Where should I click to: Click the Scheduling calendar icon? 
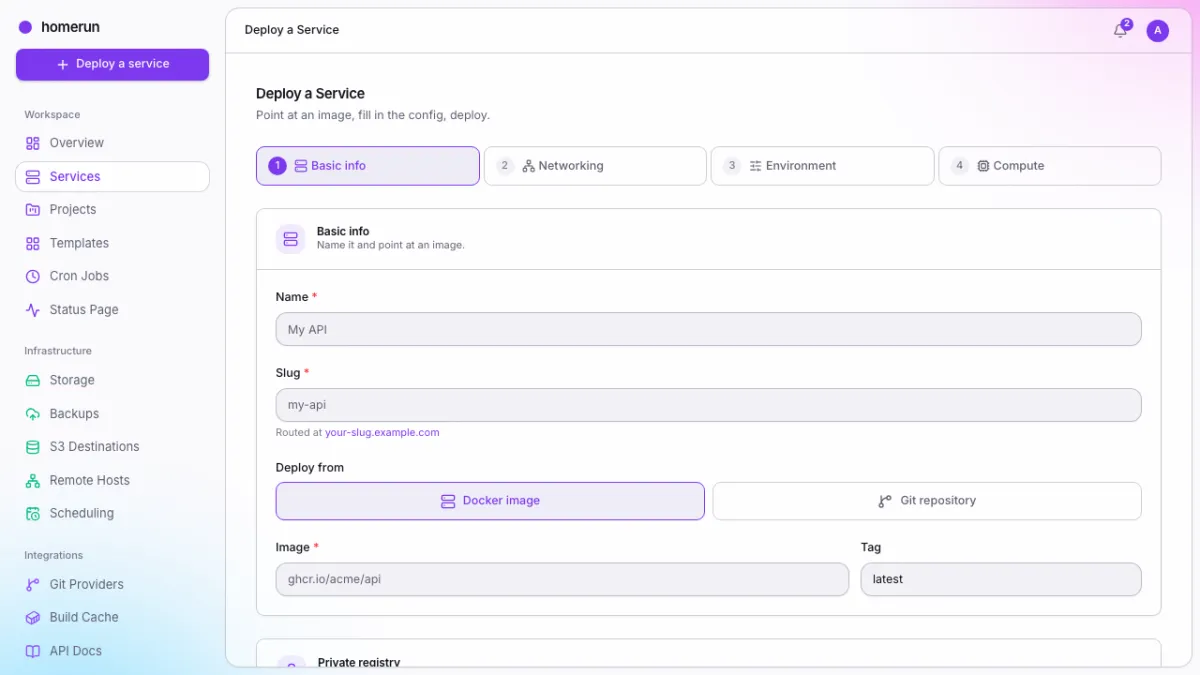point(33,513)
